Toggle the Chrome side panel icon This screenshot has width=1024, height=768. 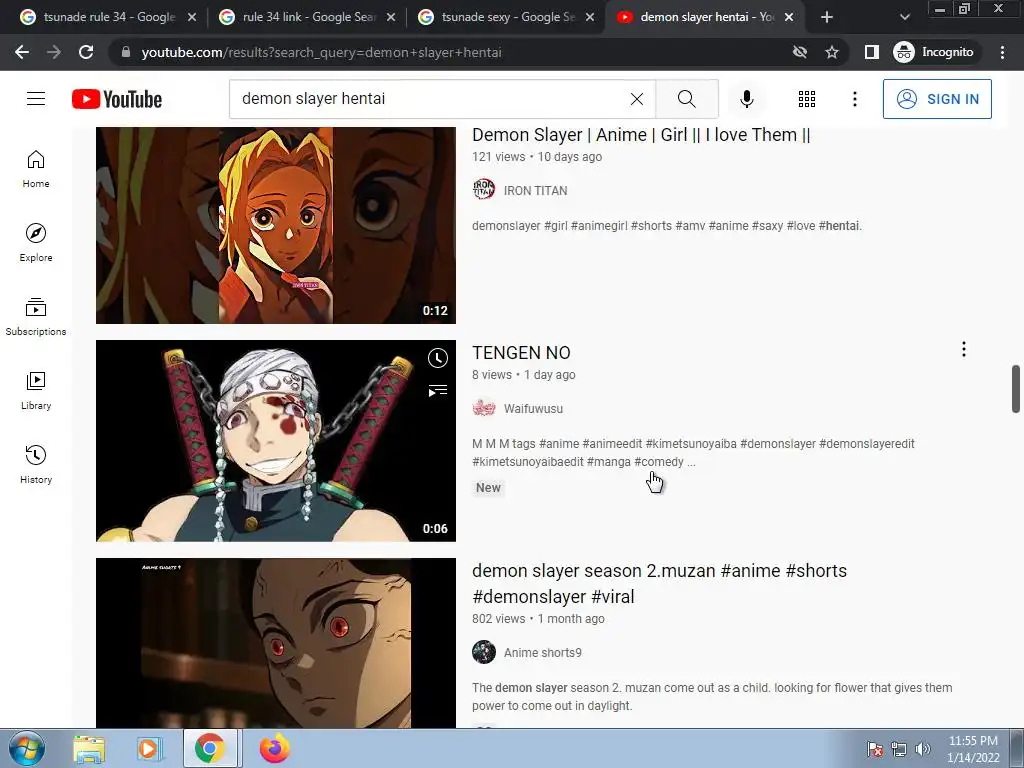871,52
